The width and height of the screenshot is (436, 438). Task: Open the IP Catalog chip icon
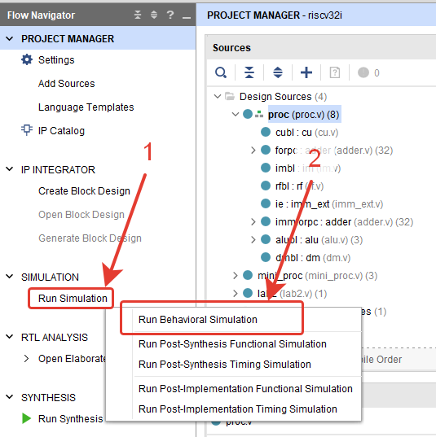coord(27,130)
